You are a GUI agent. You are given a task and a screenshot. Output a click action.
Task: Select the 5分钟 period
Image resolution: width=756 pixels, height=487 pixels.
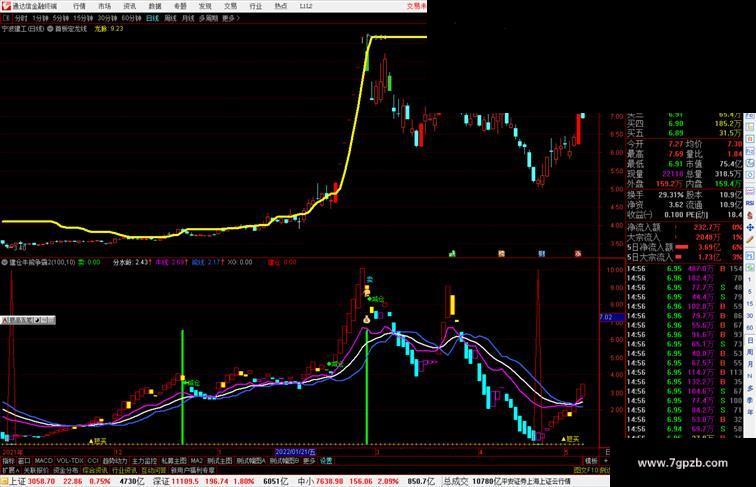[61, 18]
